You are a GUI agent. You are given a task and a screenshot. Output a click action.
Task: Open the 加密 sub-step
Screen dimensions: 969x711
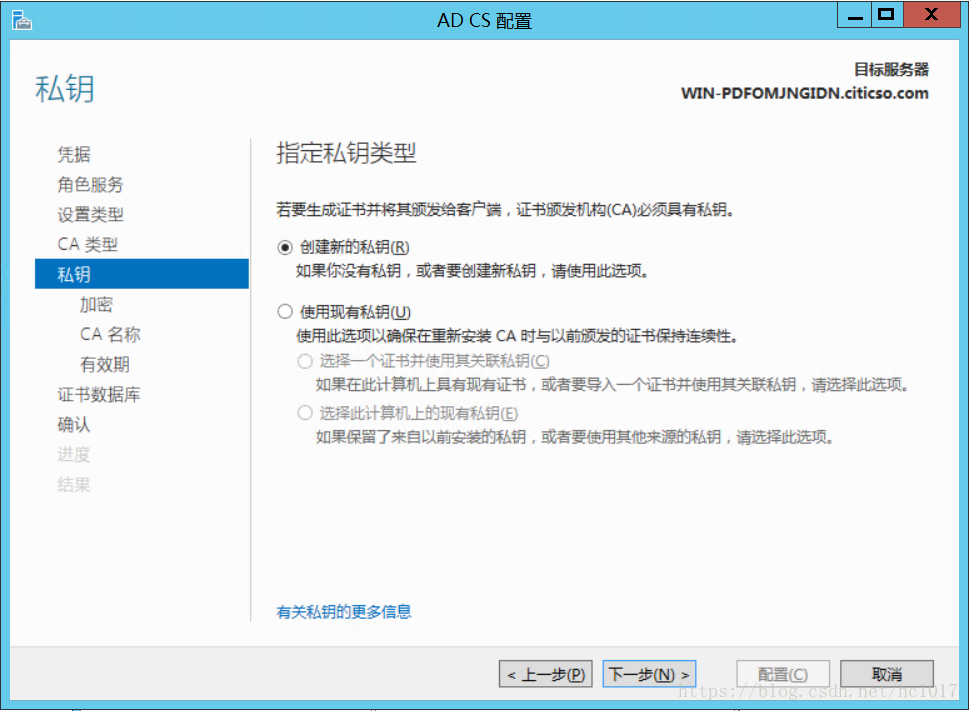pyautogui.click(x=96, y=305)
